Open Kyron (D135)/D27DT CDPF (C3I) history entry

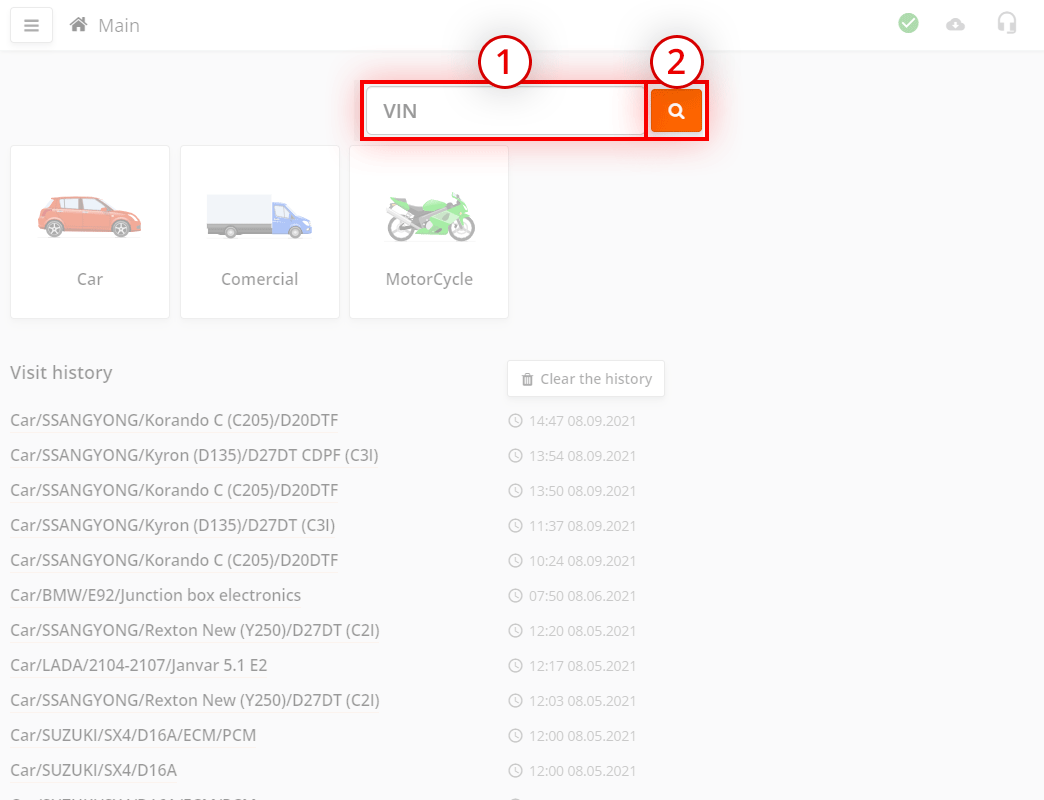(194, 455)
